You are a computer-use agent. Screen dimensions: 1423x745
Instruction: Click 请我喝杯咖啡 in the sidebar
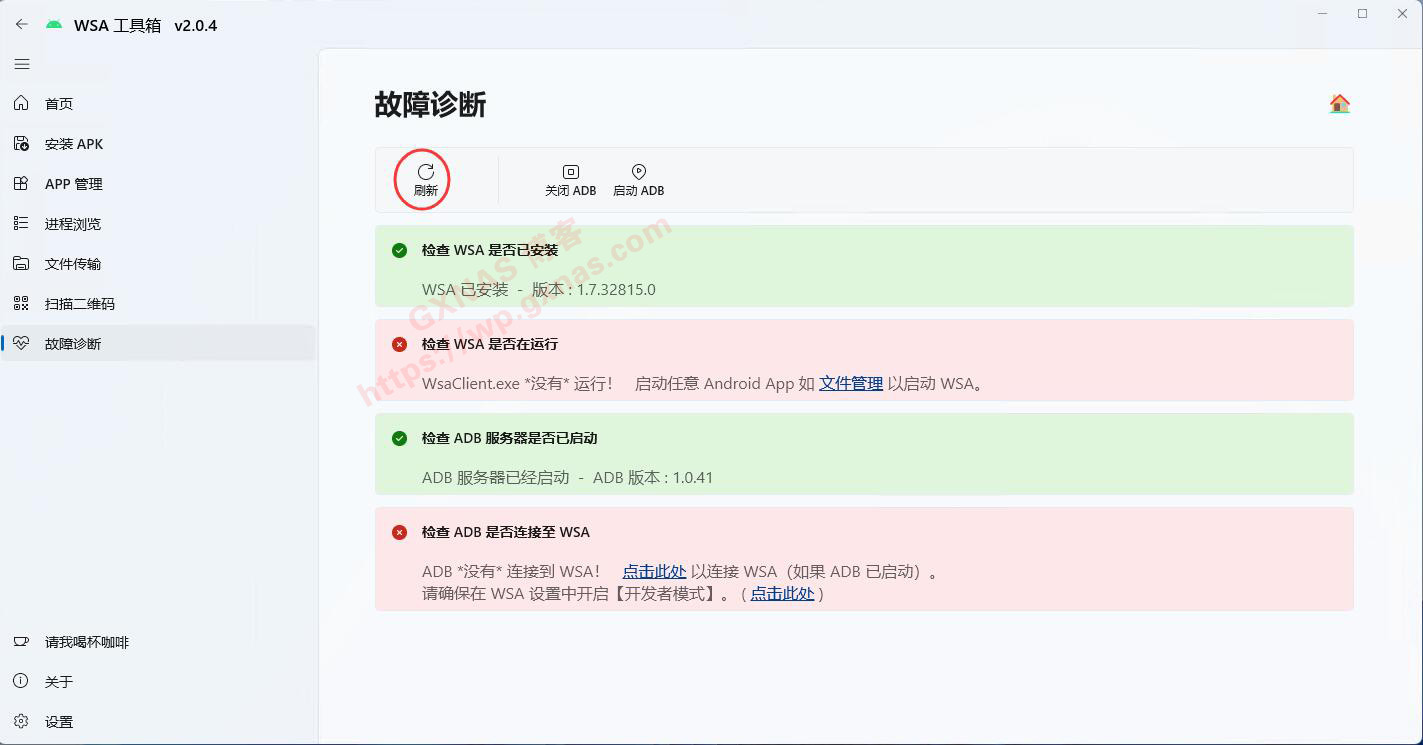(x=86, y=642)
